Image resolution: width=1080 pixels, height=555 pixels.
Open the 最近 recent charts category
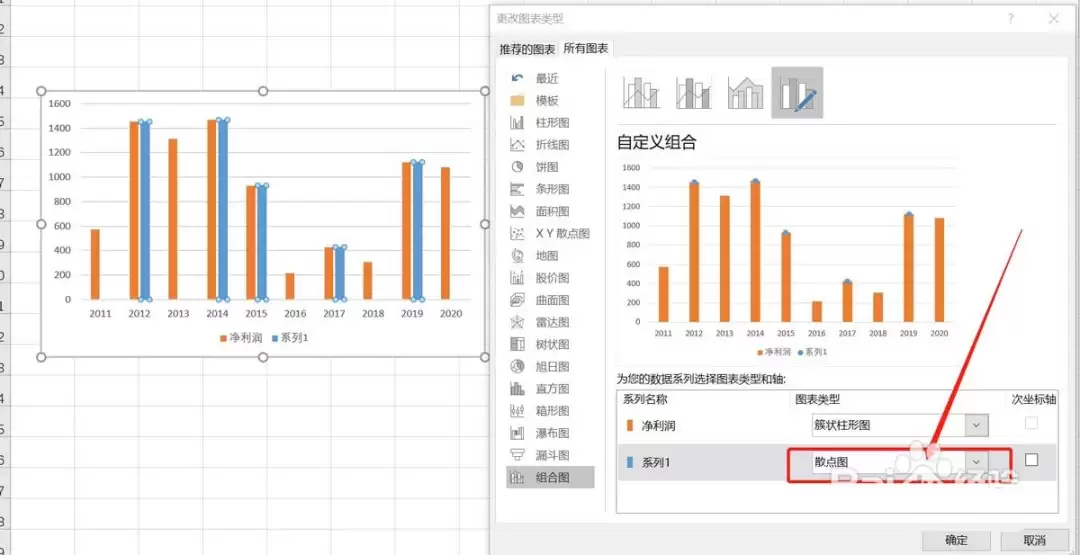coord(550,78)
